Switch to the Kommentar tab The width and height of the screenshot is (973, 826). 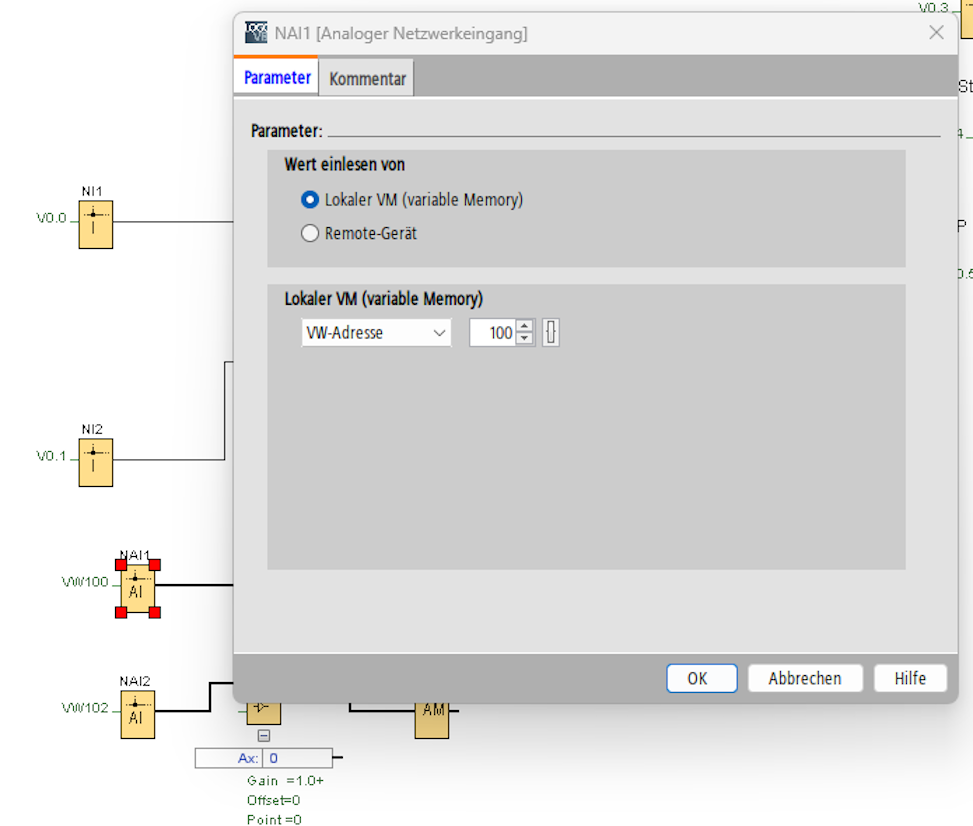click(367, 79)
